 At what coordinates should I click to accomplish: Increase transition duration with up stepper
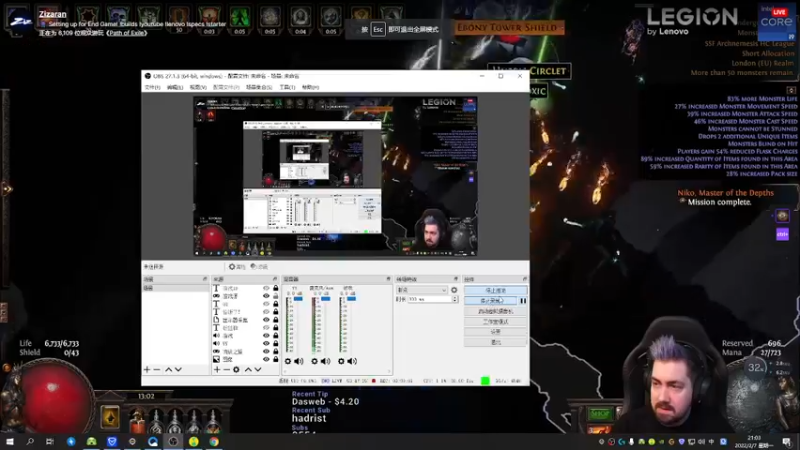point(455,297)
